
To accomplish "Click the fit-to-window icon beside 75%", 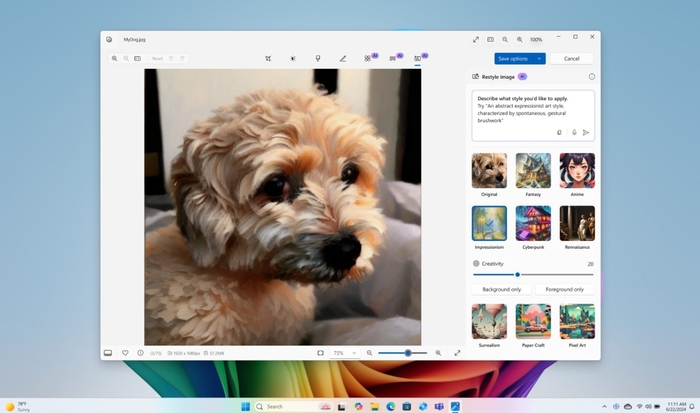I will (321, 353).
